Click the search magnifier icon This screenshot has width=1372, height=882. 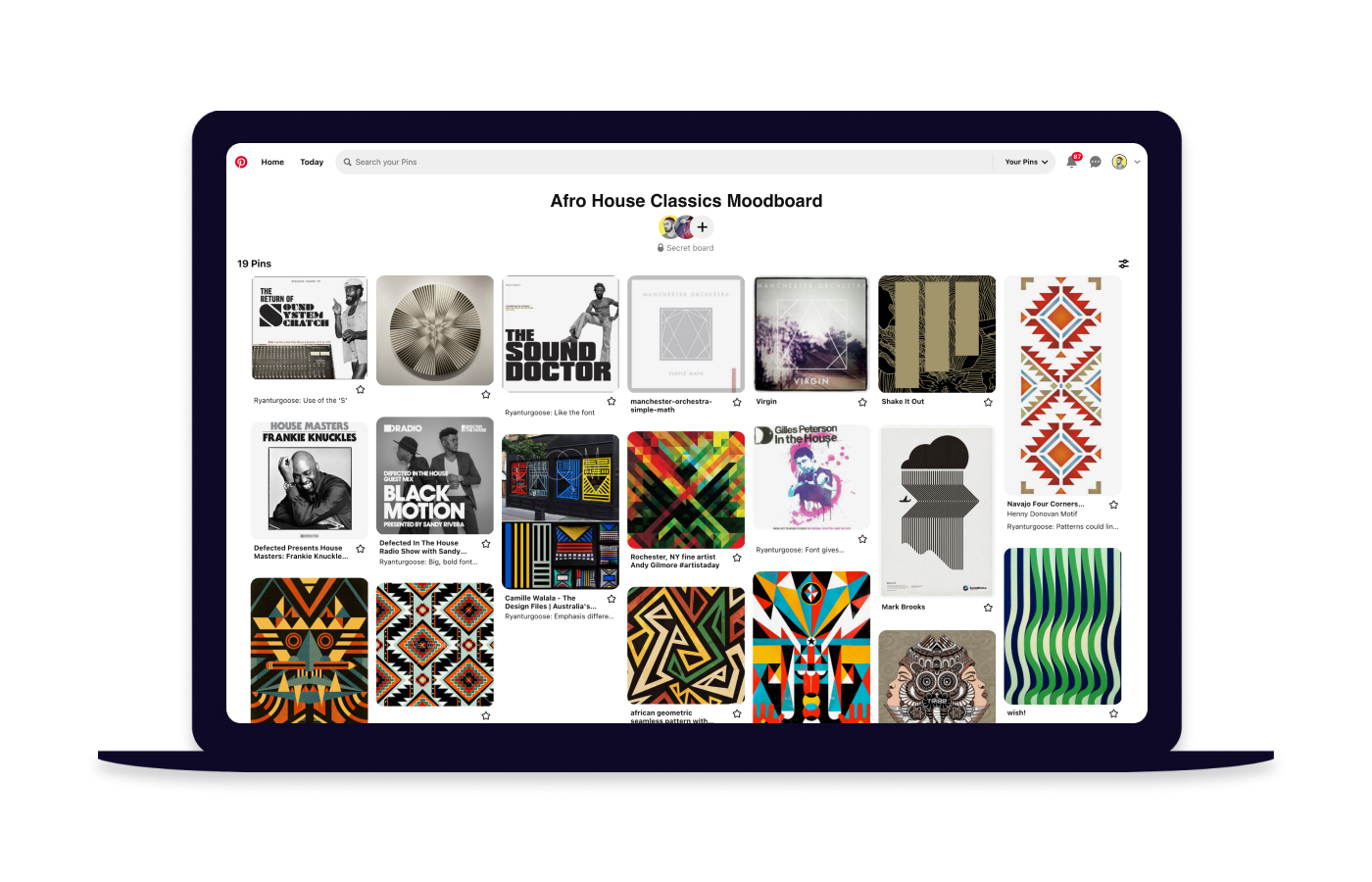point(347,162)
